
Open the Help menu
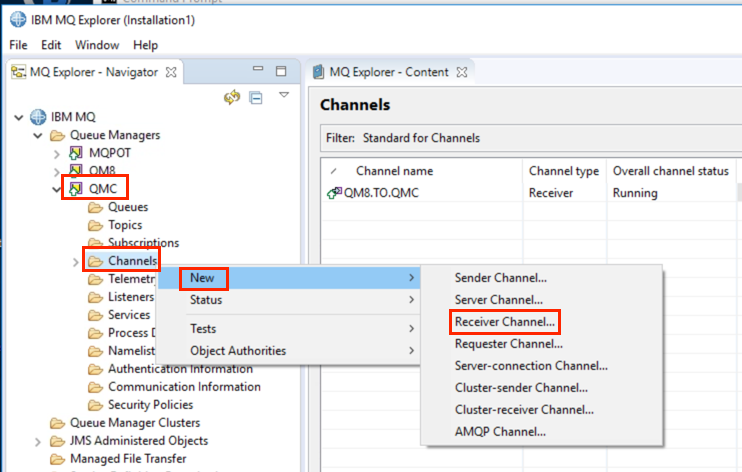tap(145, 45)
